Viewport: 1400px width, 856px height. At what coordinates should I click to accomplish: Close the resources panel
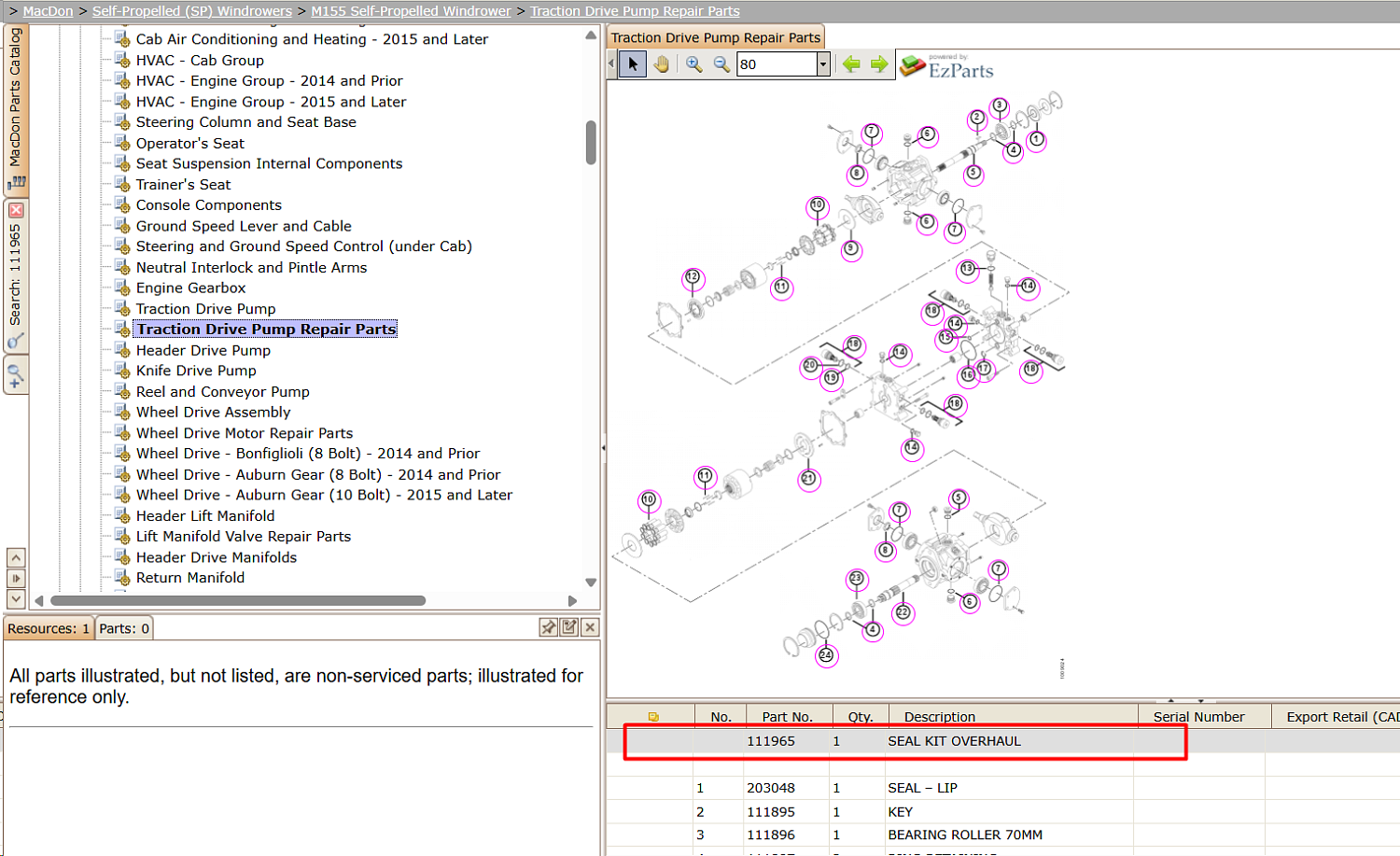pyautogui.click(x=590, y=627)
